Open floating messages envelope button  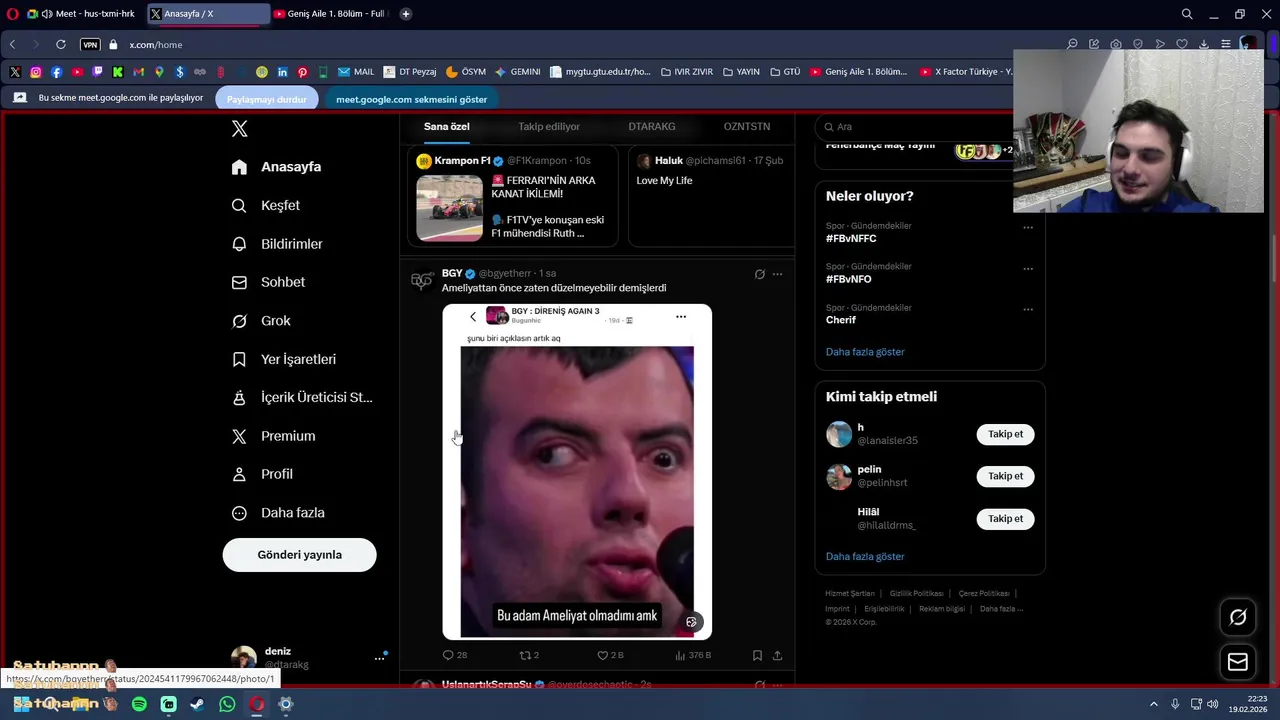(x=1238, y=662)
